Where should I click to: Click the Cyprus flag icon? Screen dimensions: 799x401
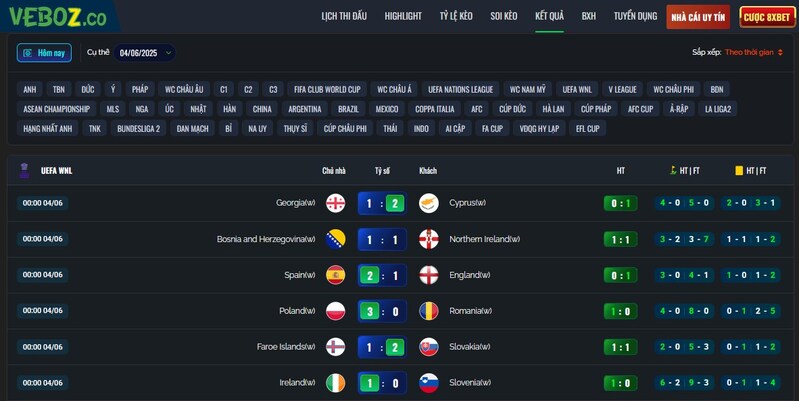click(429, 203)
